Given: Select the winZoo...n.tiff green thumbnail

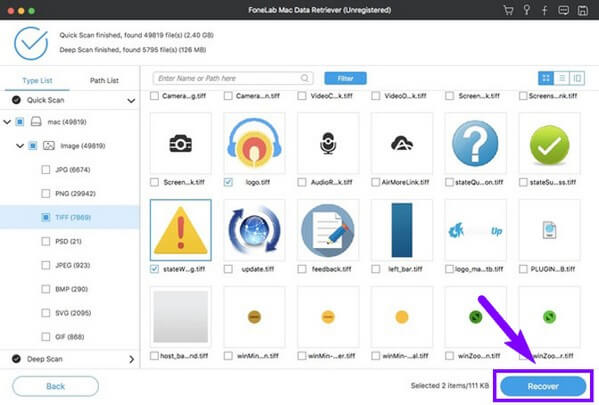Looking at the screenshot, I should click(476, 317).
